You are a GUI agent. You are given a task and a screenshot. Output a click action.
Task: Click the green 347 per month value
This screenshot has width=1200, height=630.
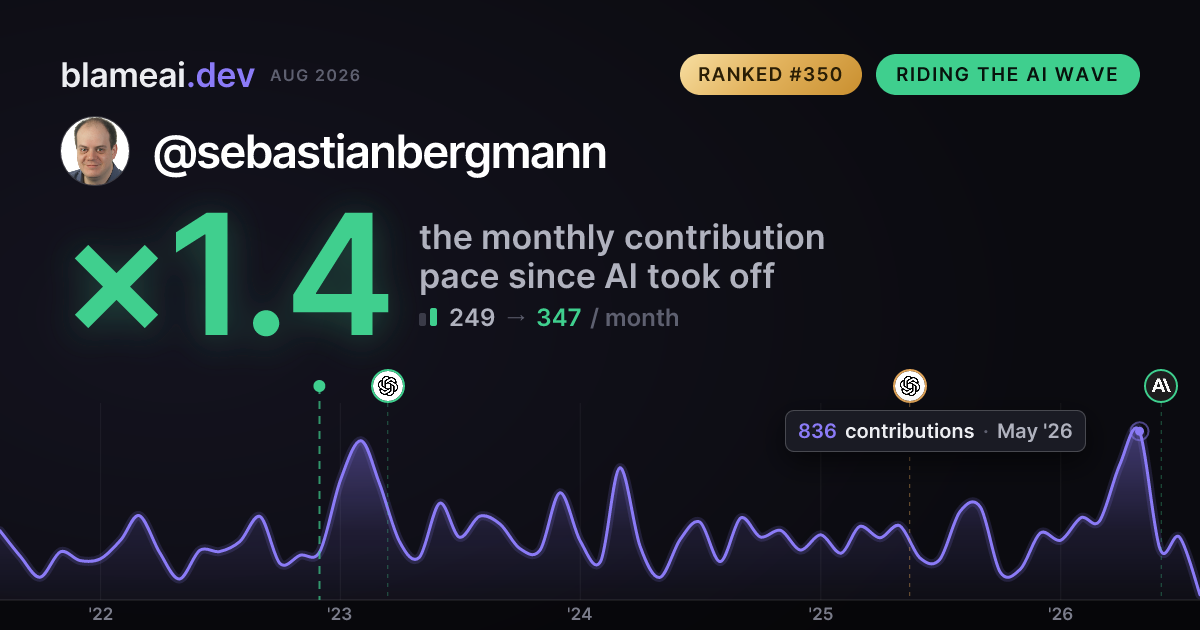(559, 318)
